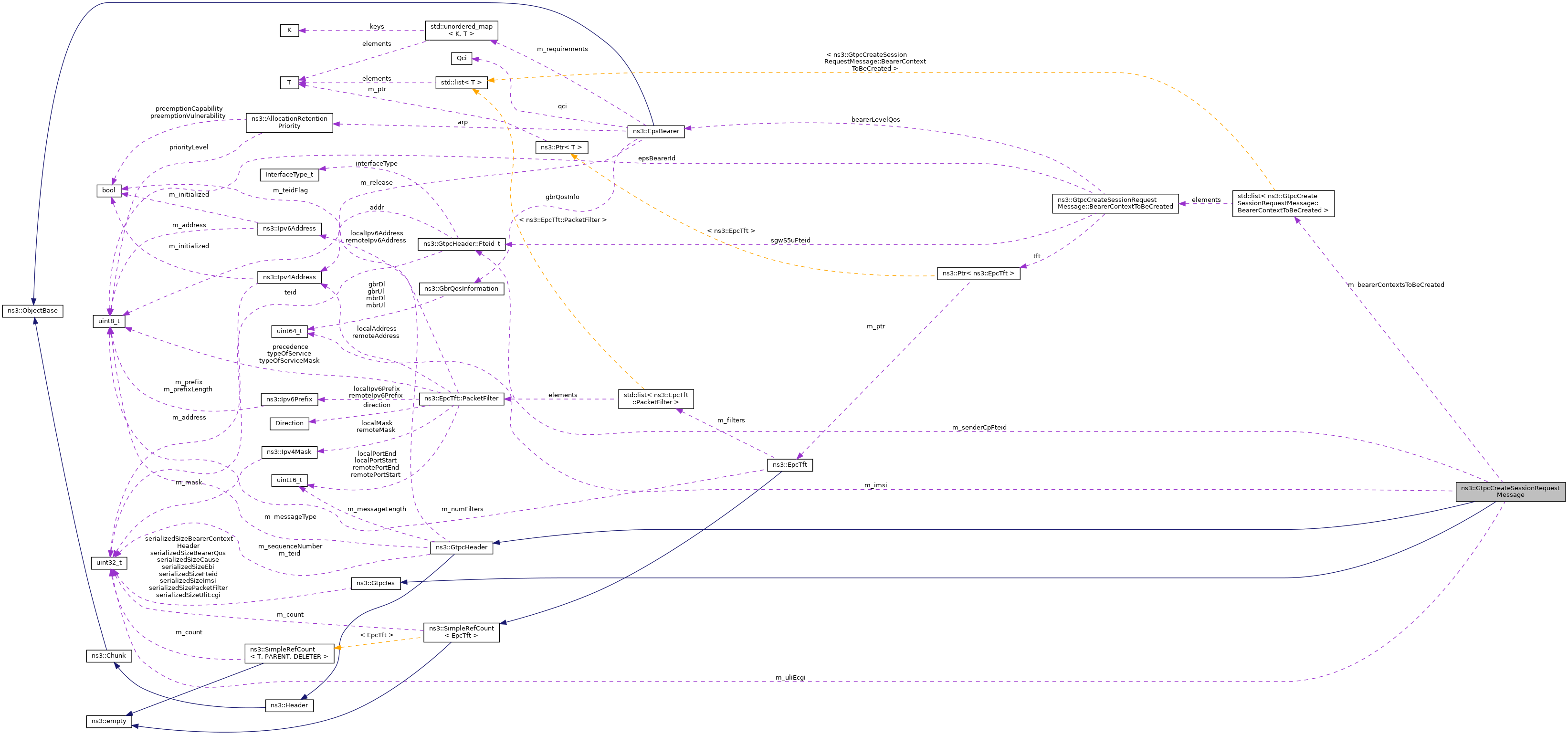The width and height of the screenshot is (1568, 735).
Task: Click the m_bearerContextsToBeCreated edge label
Action: click(1395, 285)
